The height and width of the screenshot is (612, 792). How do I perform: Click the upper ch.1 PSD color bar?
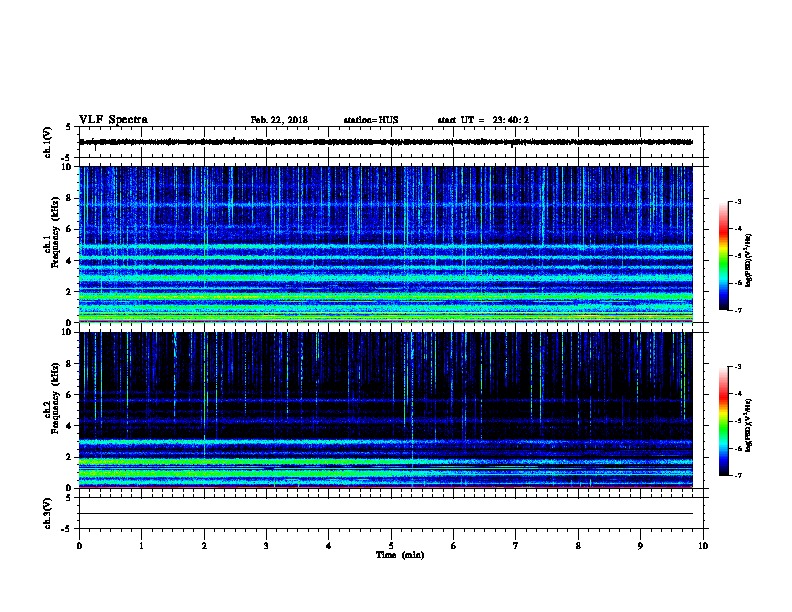click(x=724, y=256)
